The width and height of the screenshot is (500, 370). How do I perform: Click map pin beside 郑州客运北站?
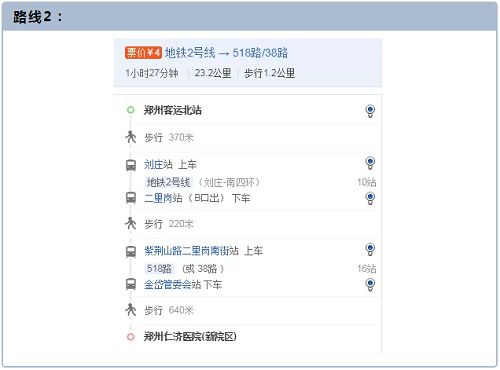[x=370, y=111]
